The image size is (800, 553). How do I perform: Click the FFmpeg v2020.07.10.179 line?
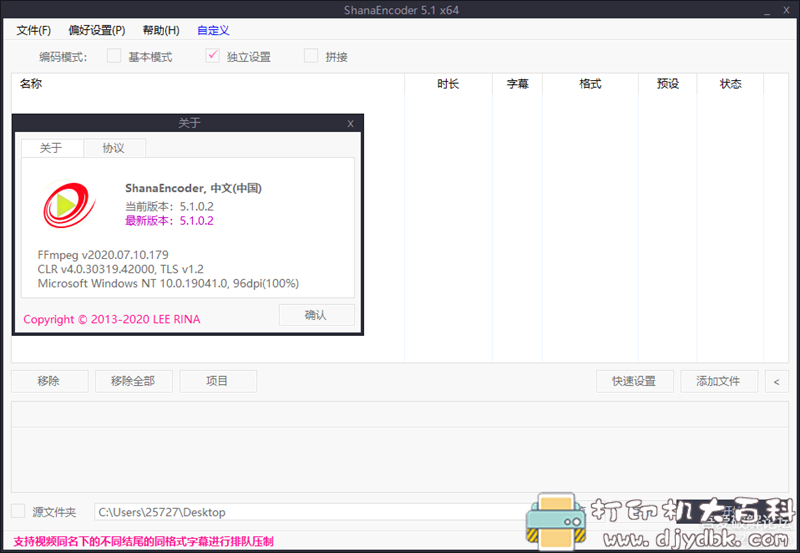tap(103, 255)
